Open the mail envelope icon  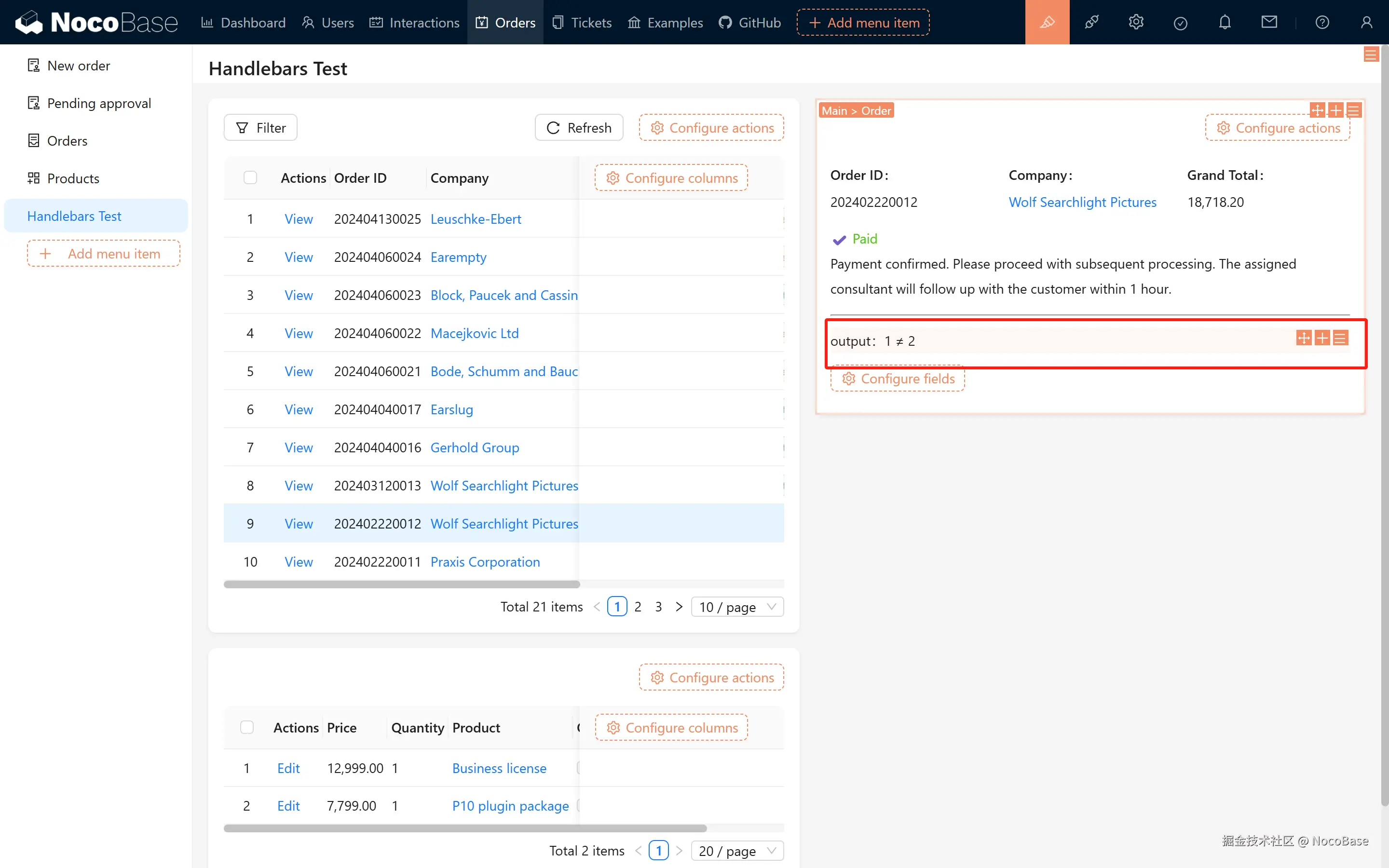1269,22
